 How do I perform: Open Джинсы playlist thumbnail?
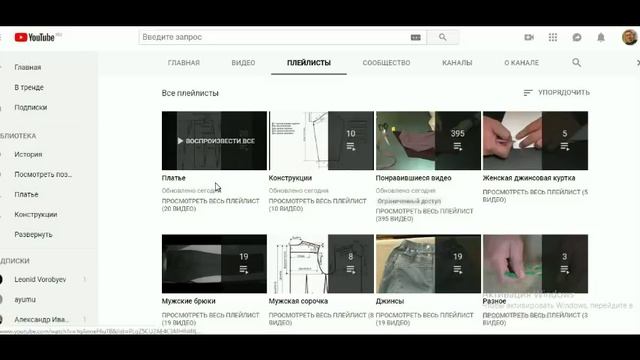tap(428, 264)
